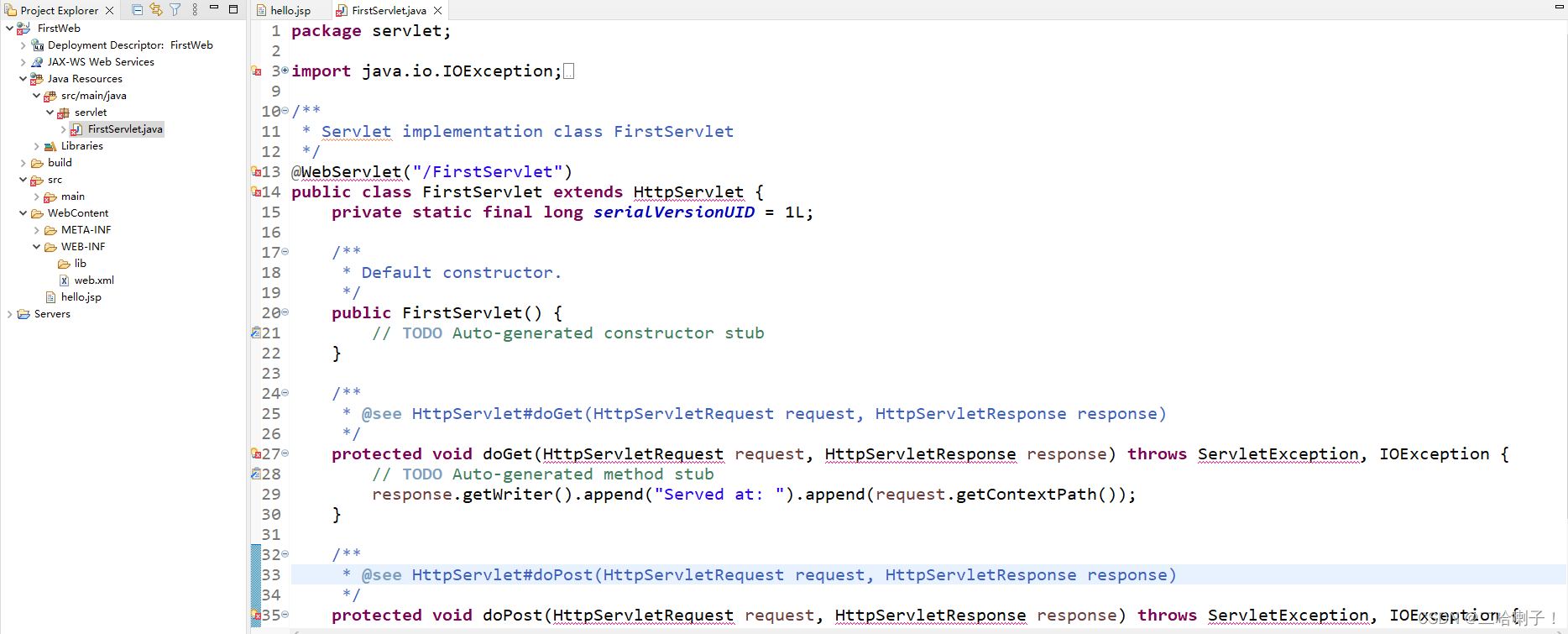The width and height of the screenshot is (1568, 634).
Task: Click the src/main/java source folder icon
Action: (50, 96)
